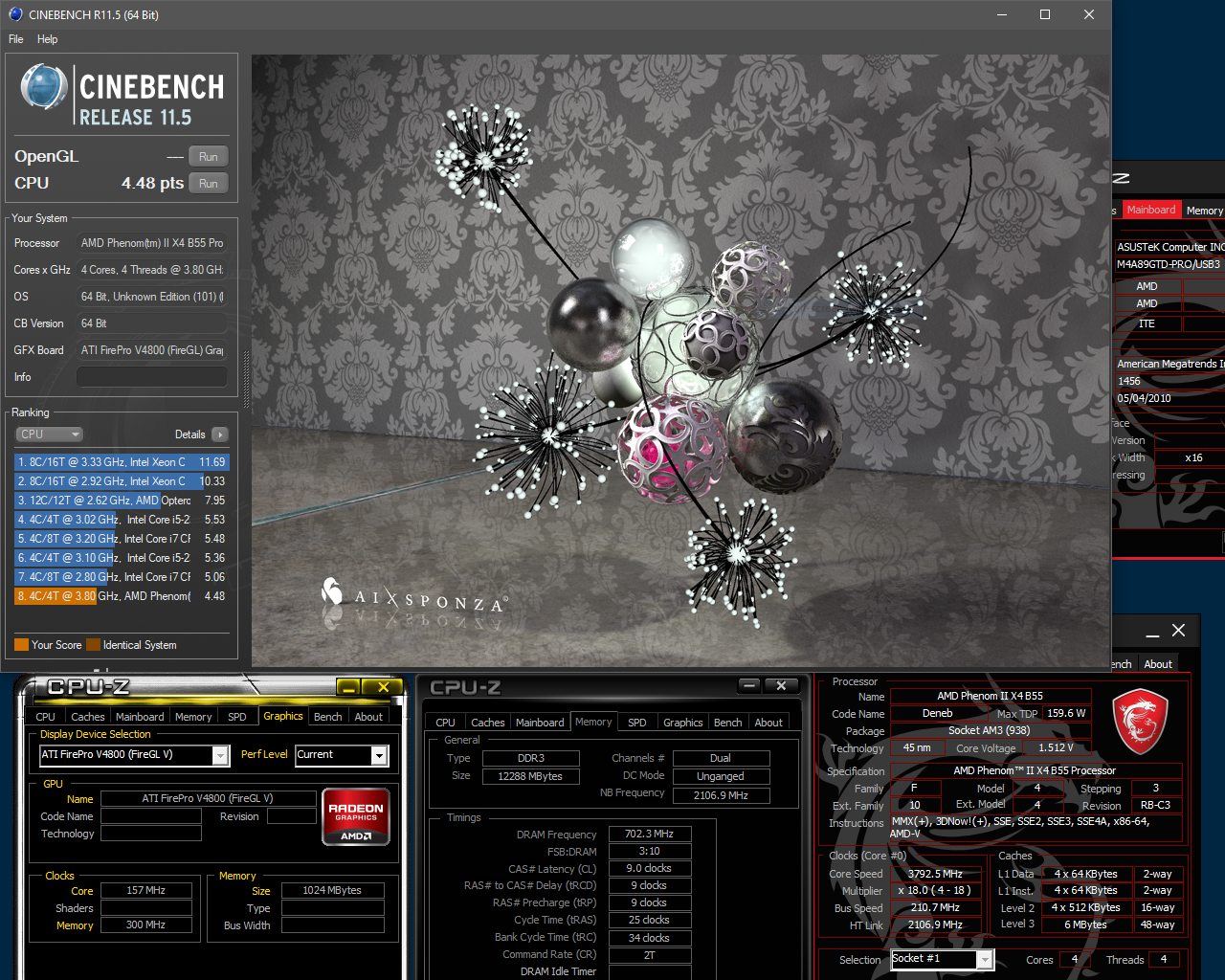This screenshot has width=1225, height=980.
Task: Click the Info input field in Your System
Action: click(x=151, y=377)
